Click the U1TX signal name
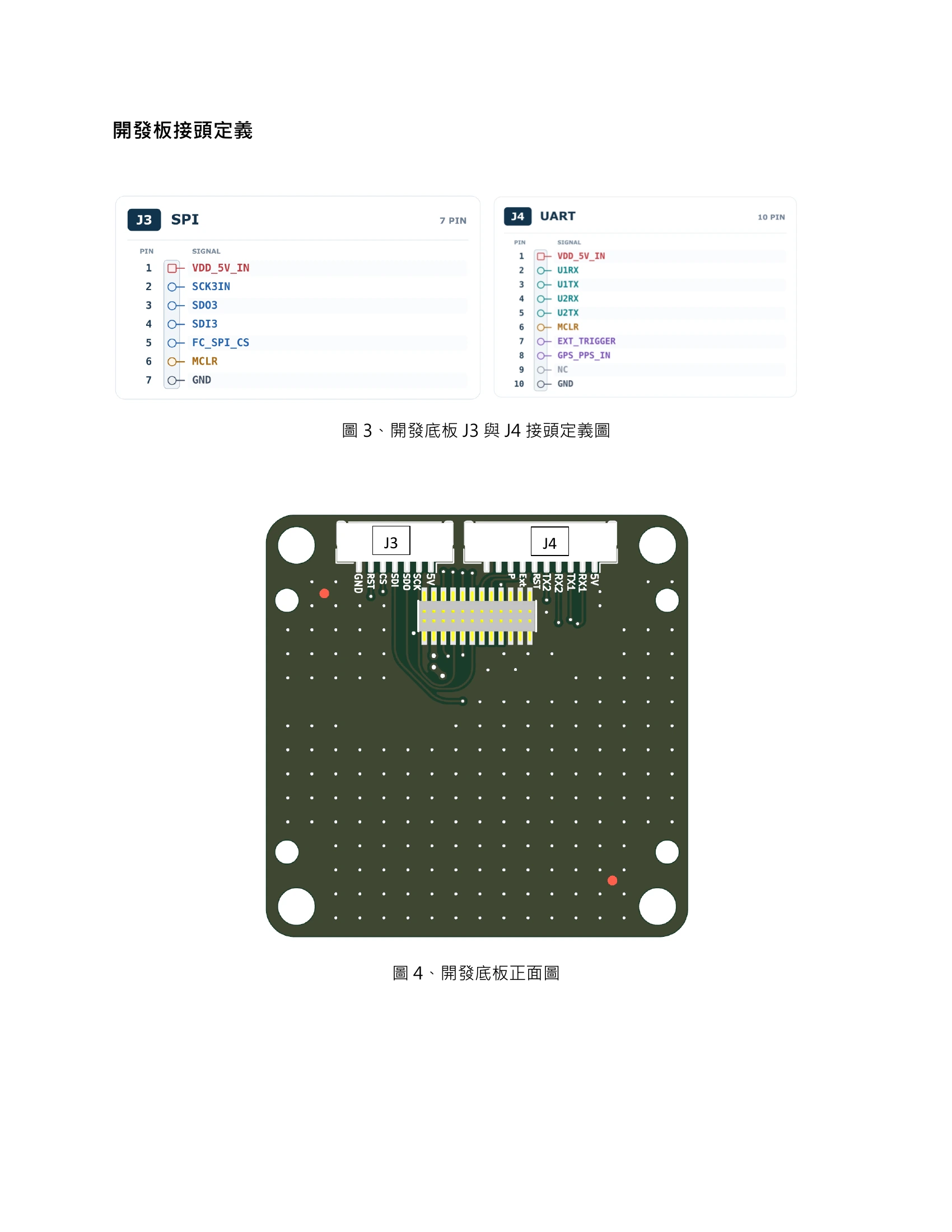The width and height of the screenshot is (952, 1232). tap(568, 284)
